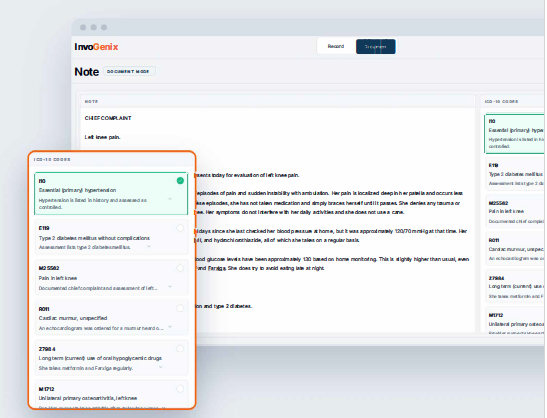
Task: Click 'She takes metformin and Farxiga regularly' text
Action: [86, 368]
